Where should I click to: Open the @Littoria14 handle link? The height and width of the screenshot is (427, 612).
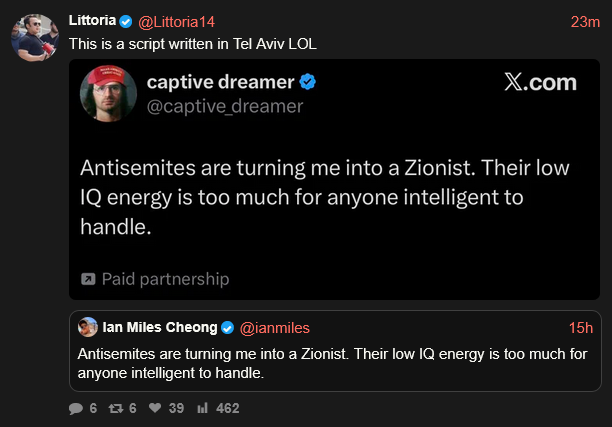tap(176, 21)
